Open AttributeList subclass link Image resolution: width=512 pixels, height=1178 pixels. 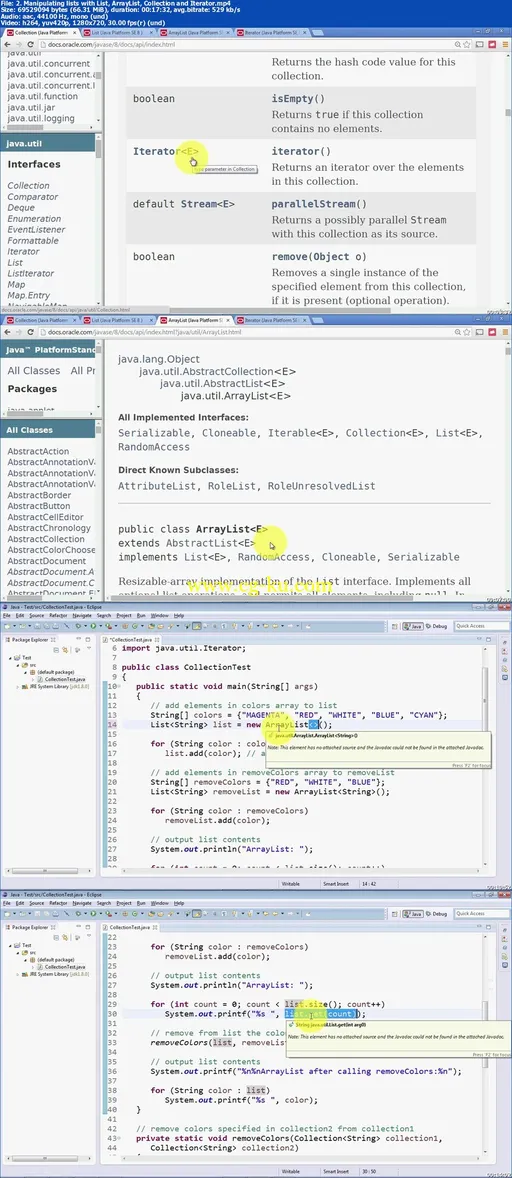click(x=154, y=485)
